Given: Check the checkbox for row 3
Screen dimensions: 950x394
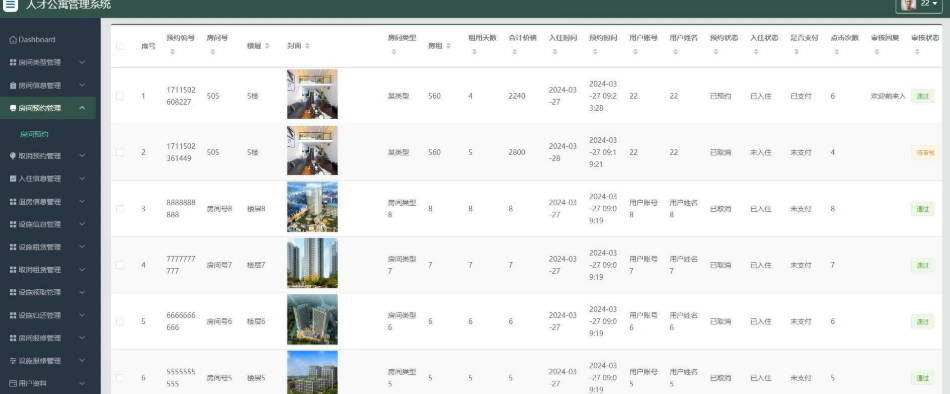Looking at the screenshot, I should 119,209.
